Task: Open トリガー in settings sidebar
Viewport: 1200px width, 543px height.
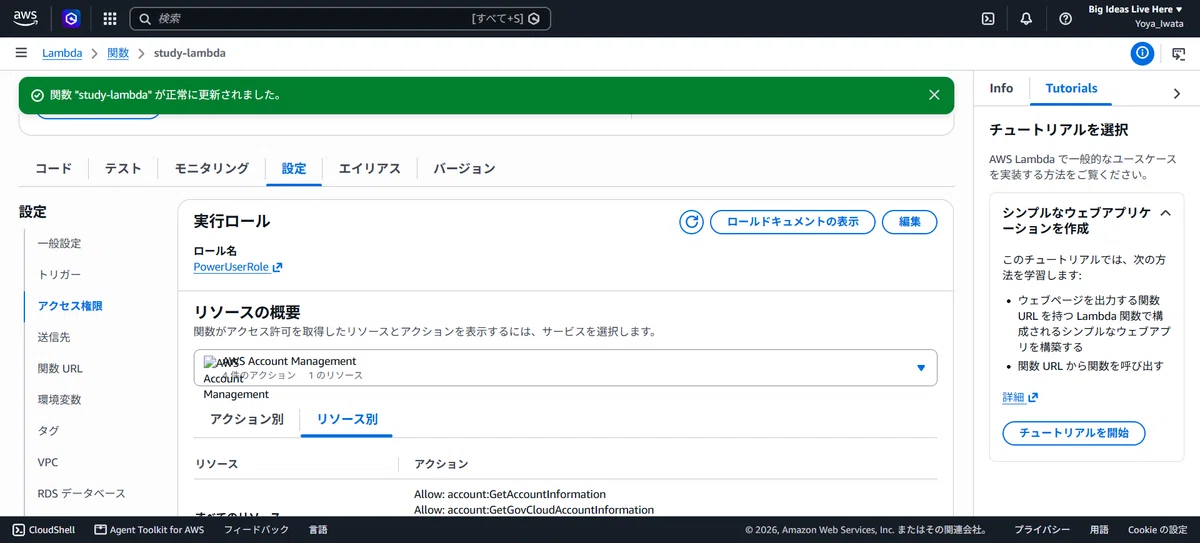Action: pyautogui.click(x=59, y=275)
